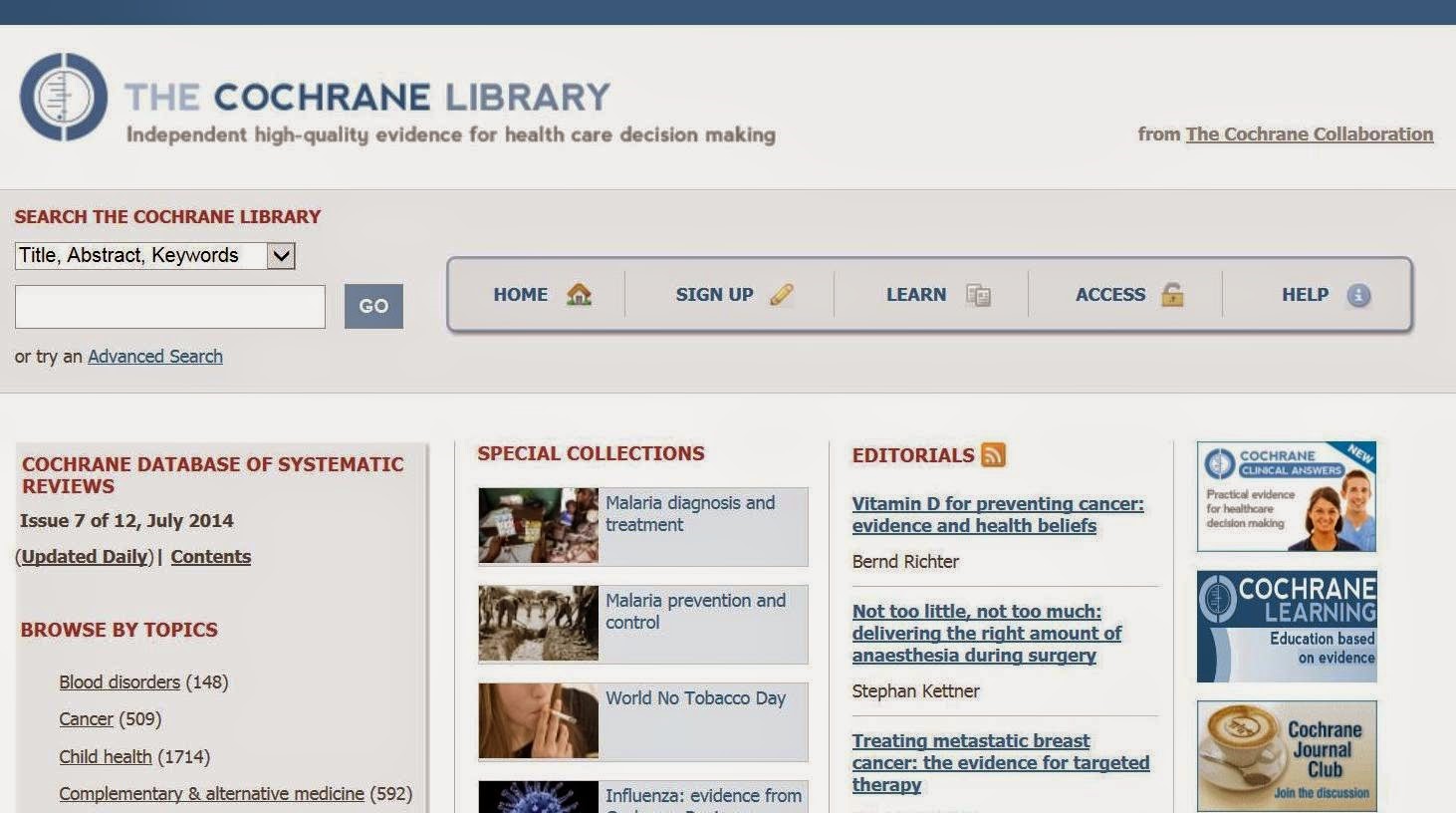Focus the Cochrane Library search text box
Screen dimensions: 1456x813
point(170,306)
